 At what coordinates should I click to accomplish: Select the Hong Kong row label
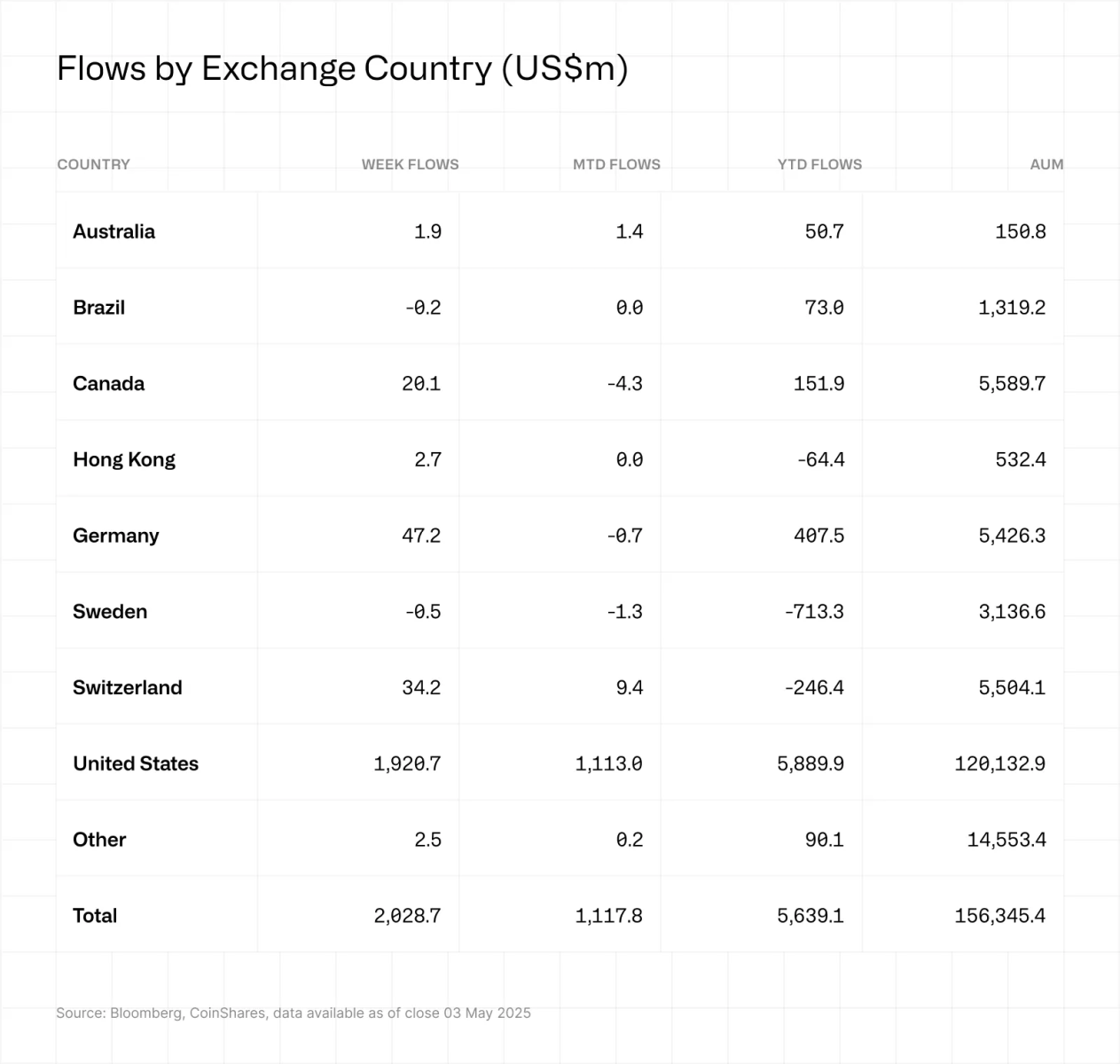[124, 459]
